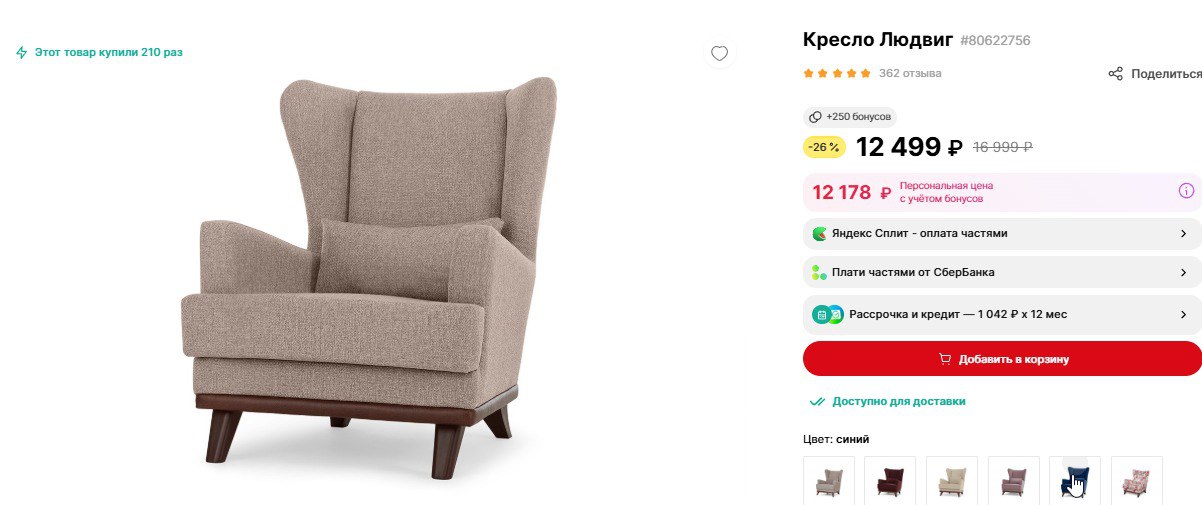Select the beige cream chair color swatch
The height and width of the screenshot is (505, 1202).
pyautogui.click(x=951, y=481)
